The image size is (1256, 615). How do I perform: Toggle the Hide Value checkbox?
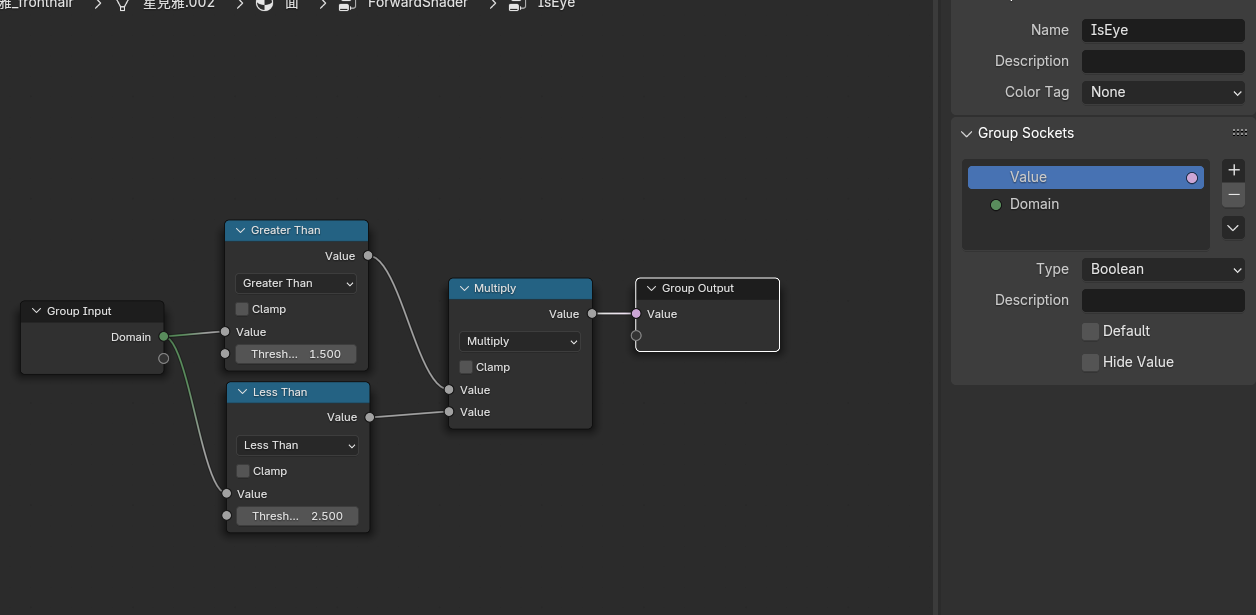[1090, 362]
